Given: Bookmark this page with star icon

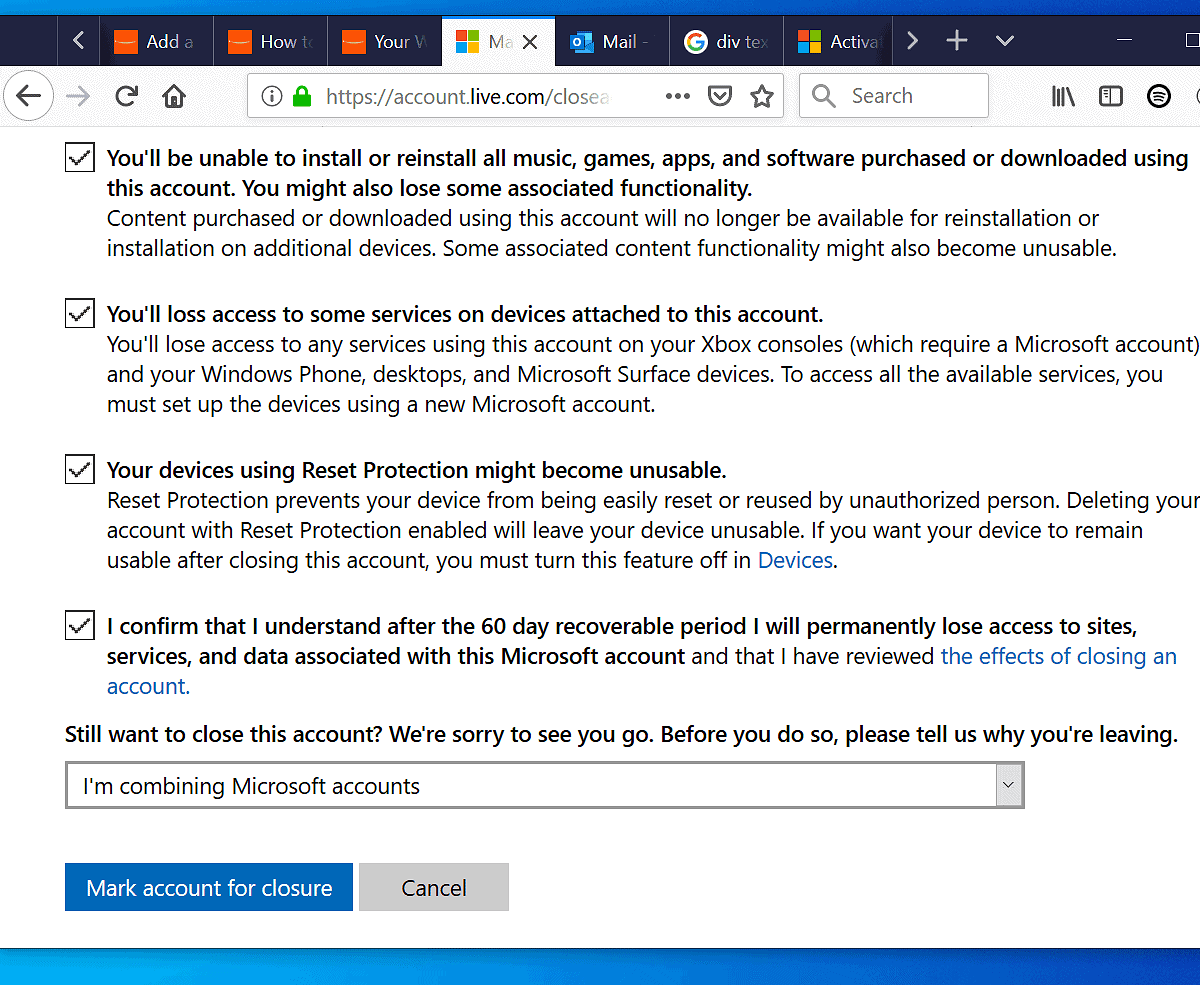Looking at the screenshot, I should point(762,96).
